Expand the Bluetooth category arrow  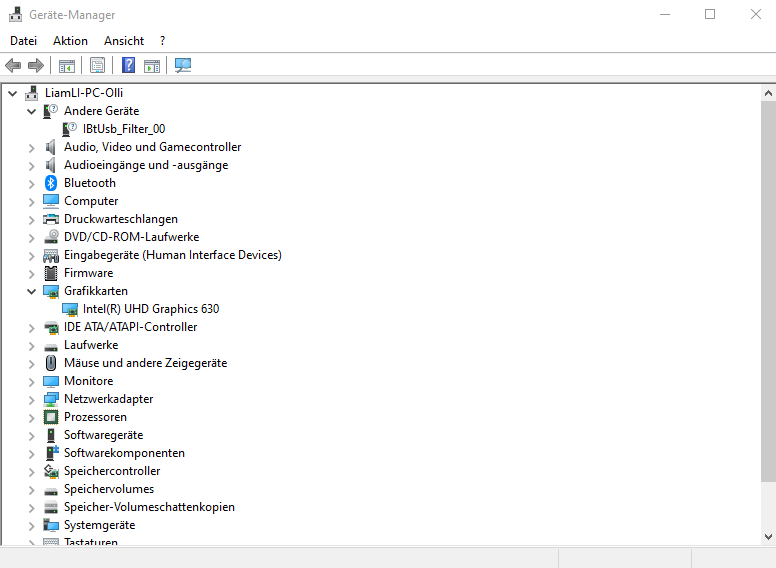32,184
